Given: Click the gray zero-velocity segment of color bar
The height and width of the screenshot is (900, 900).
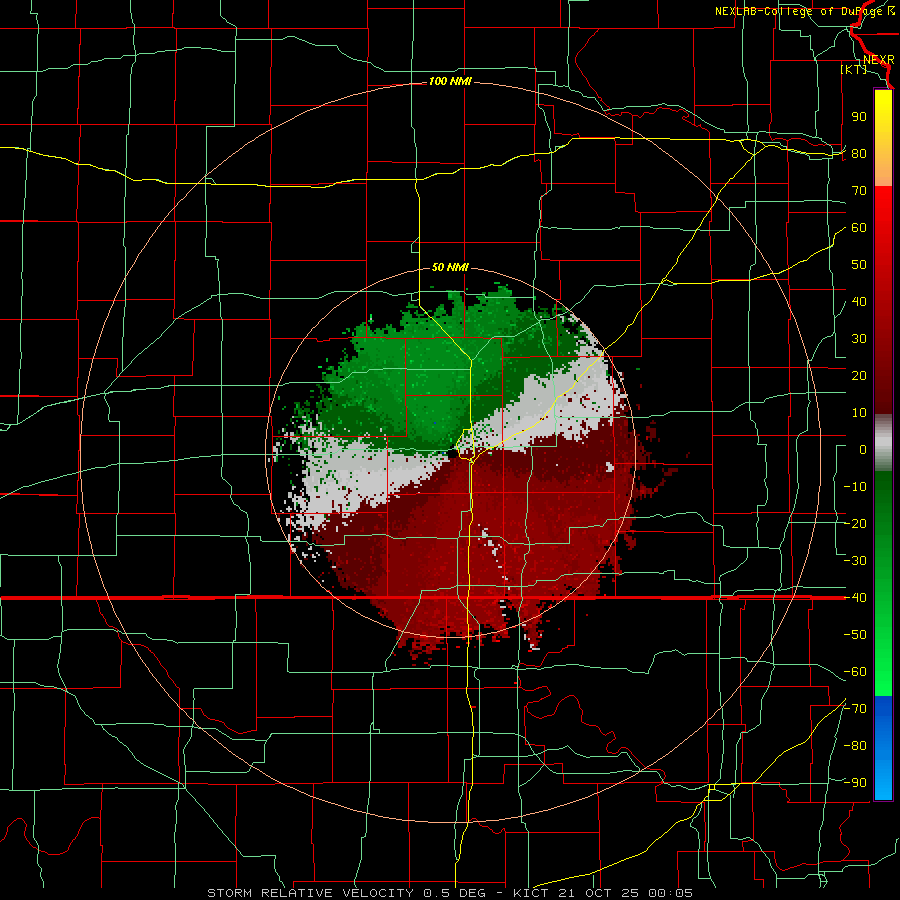Looking at the screenshot, I should (x=883, y=443).
